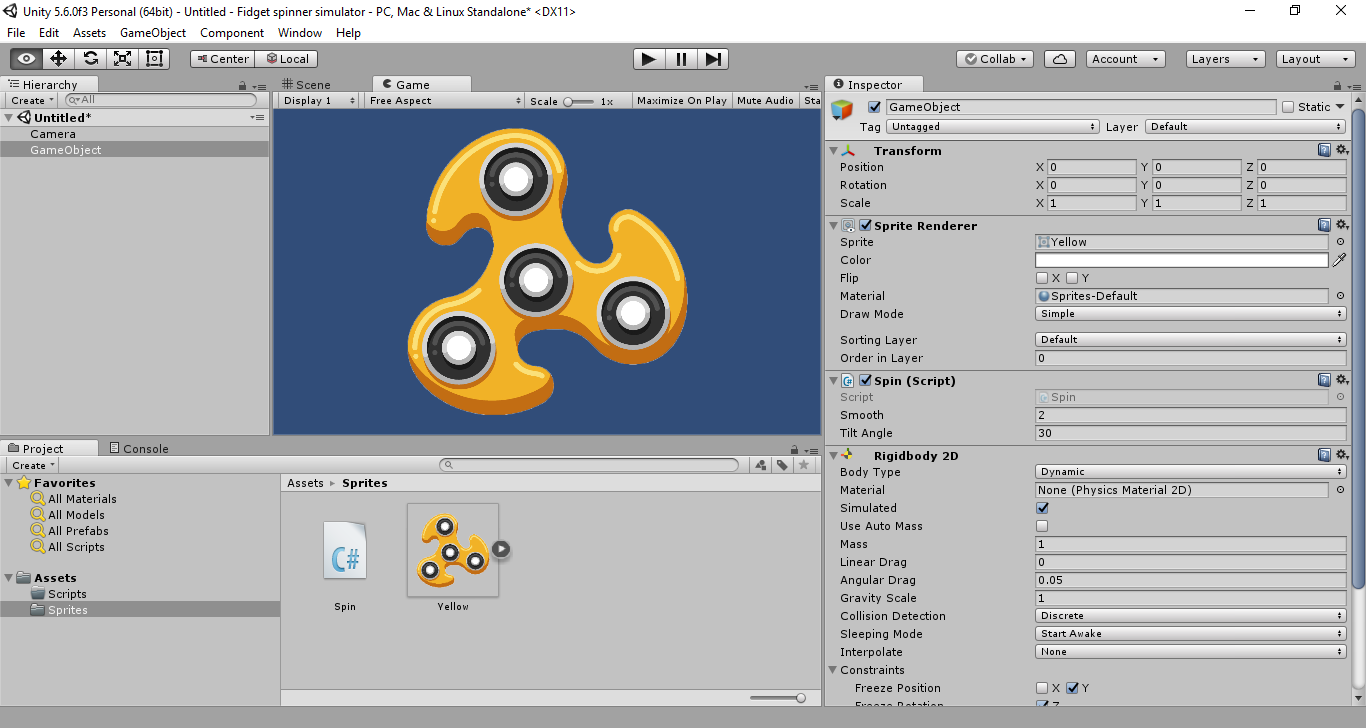Enable Flip Y

(x=1072, y=278)
